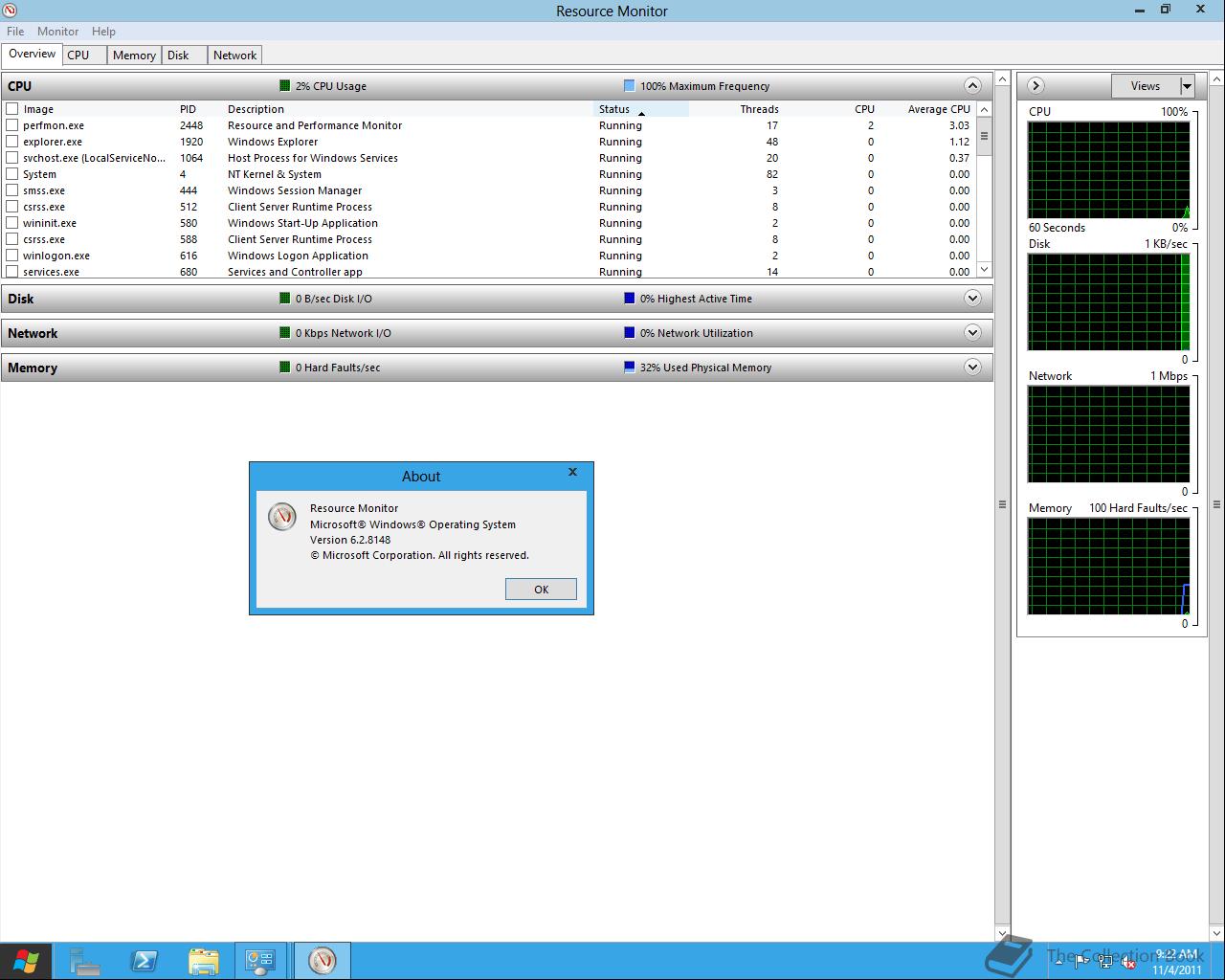Click the Disk activity graph
1225x980 pixels.
coord(1108,302)
